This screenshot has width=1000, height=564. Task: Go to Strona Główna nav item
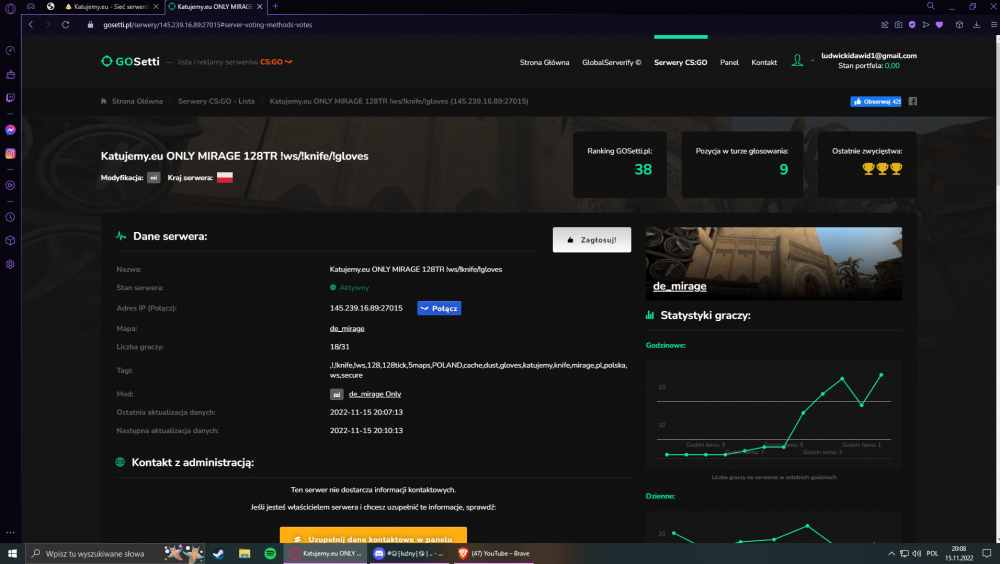coord(544,63)
